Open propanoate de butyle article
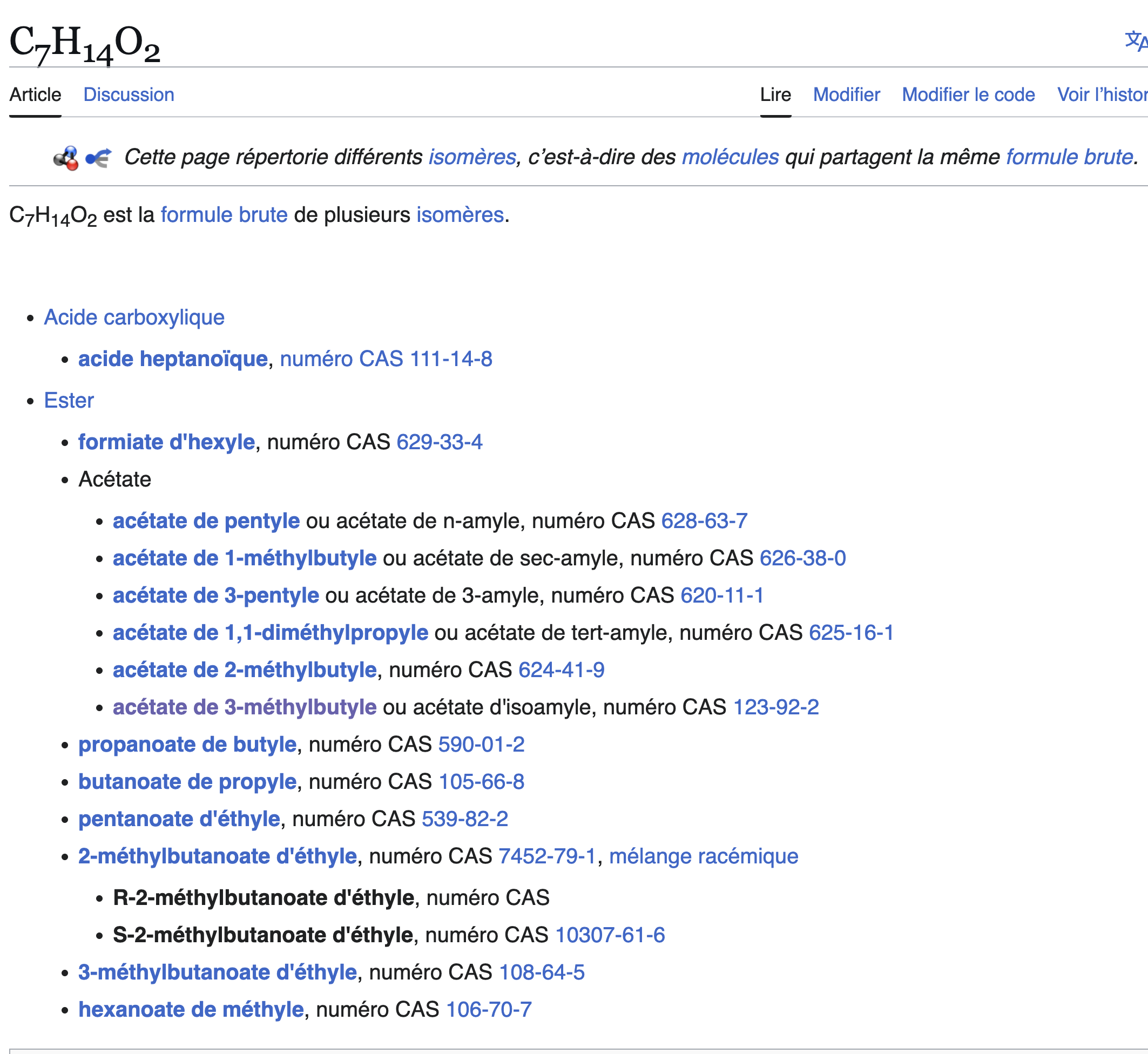The width and height of the screenshot is (1148, 1054). tap(187, 745)
